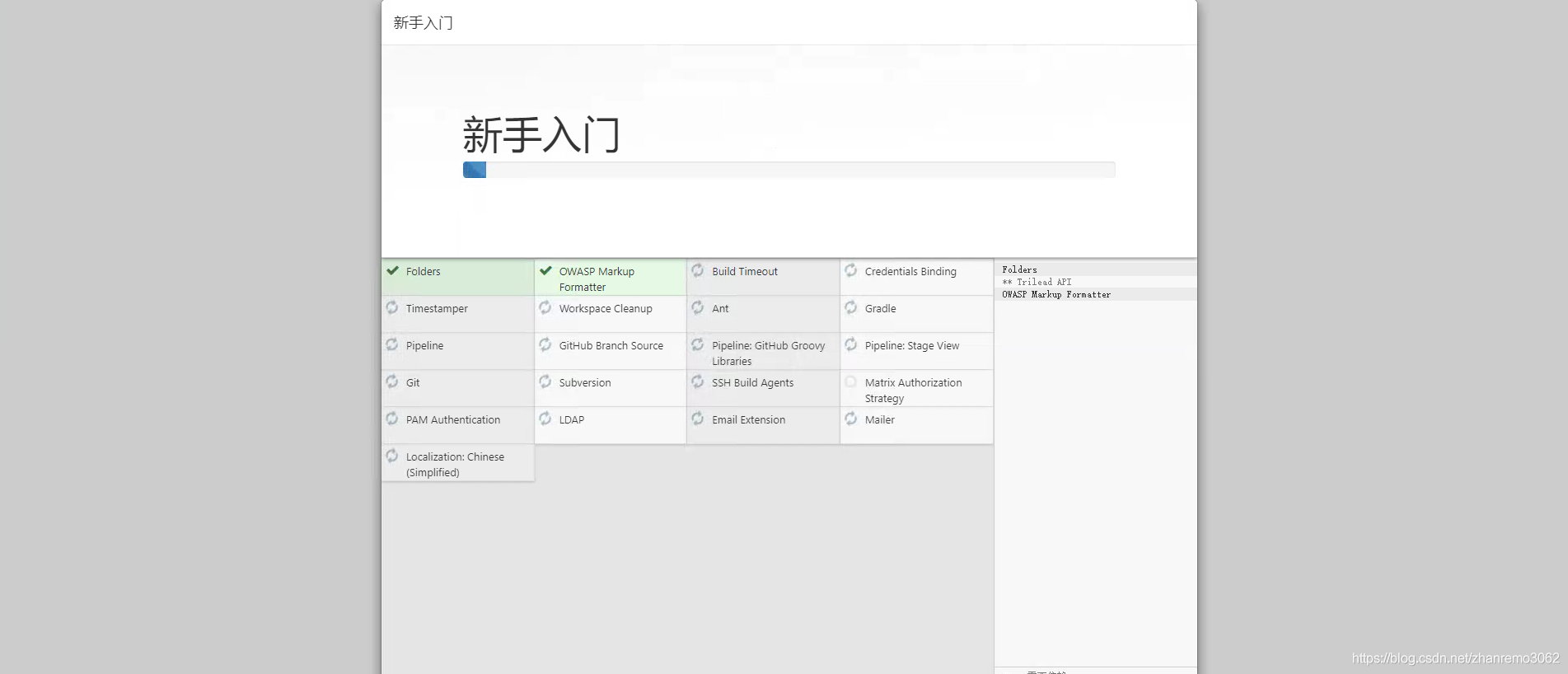Click the 'Mailer' plugin label

pyautogui.click(x=879, y=420)
